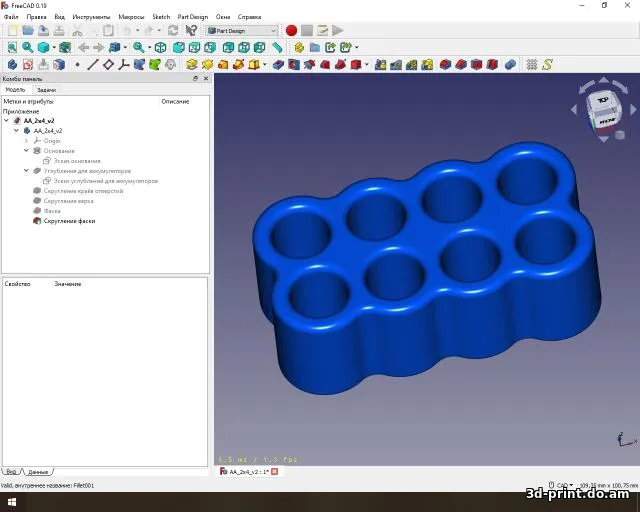Click the Fit Selection magnifier icon

click(28, 47)
